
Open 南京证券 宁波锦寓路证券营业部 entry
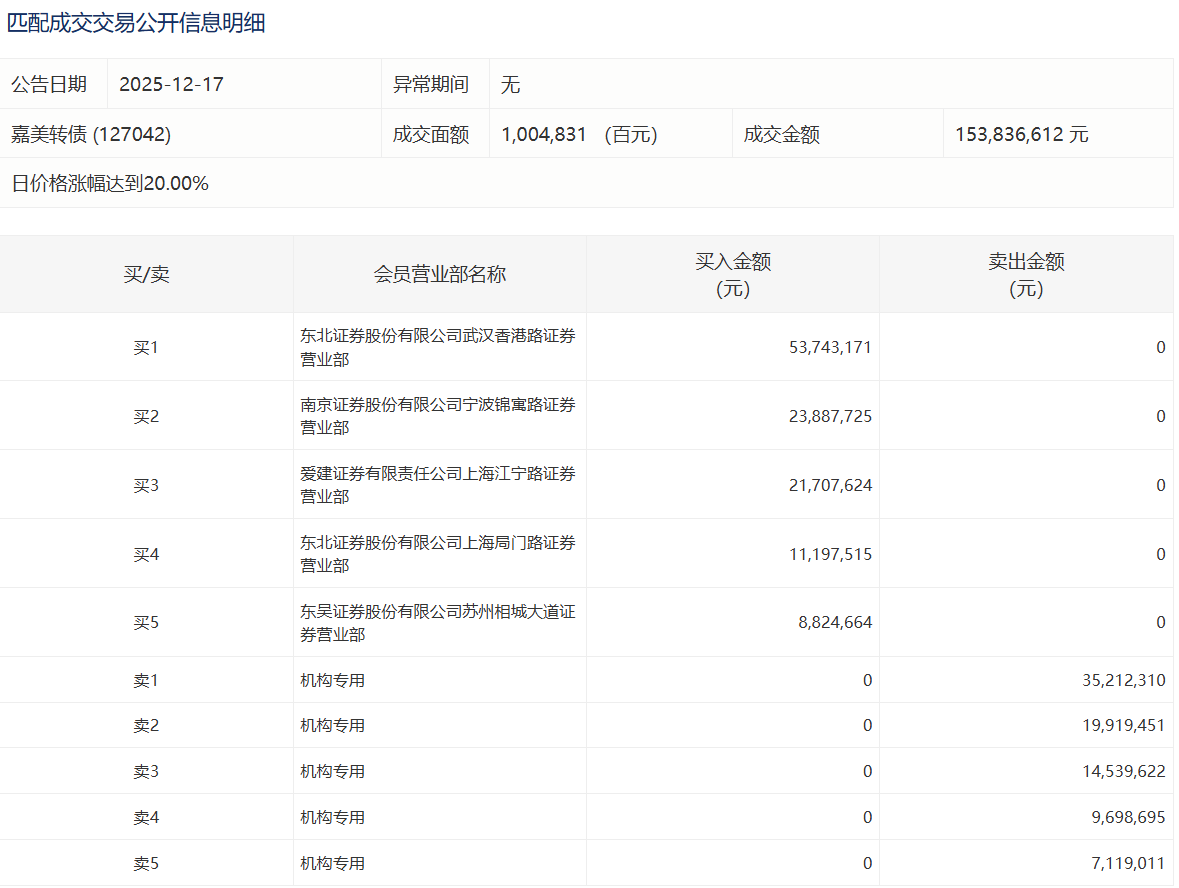tap(438, 416)
